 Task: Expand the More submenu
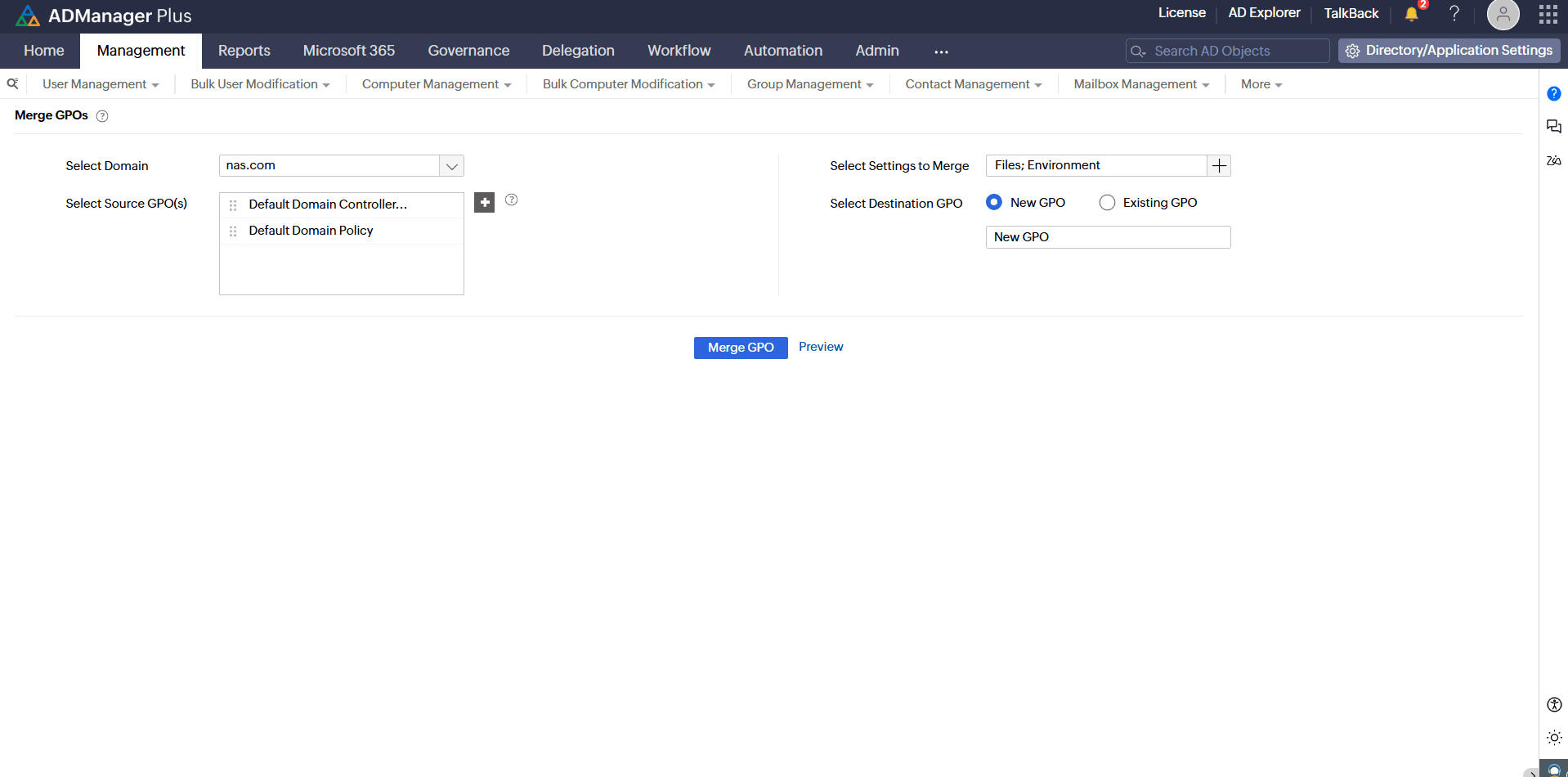click(x=1261, y=84)
